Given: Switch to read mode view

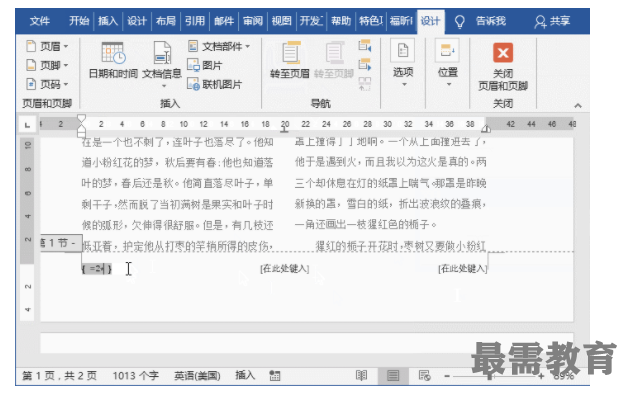Looking at the screenshot, I should (x=362, y=376).
